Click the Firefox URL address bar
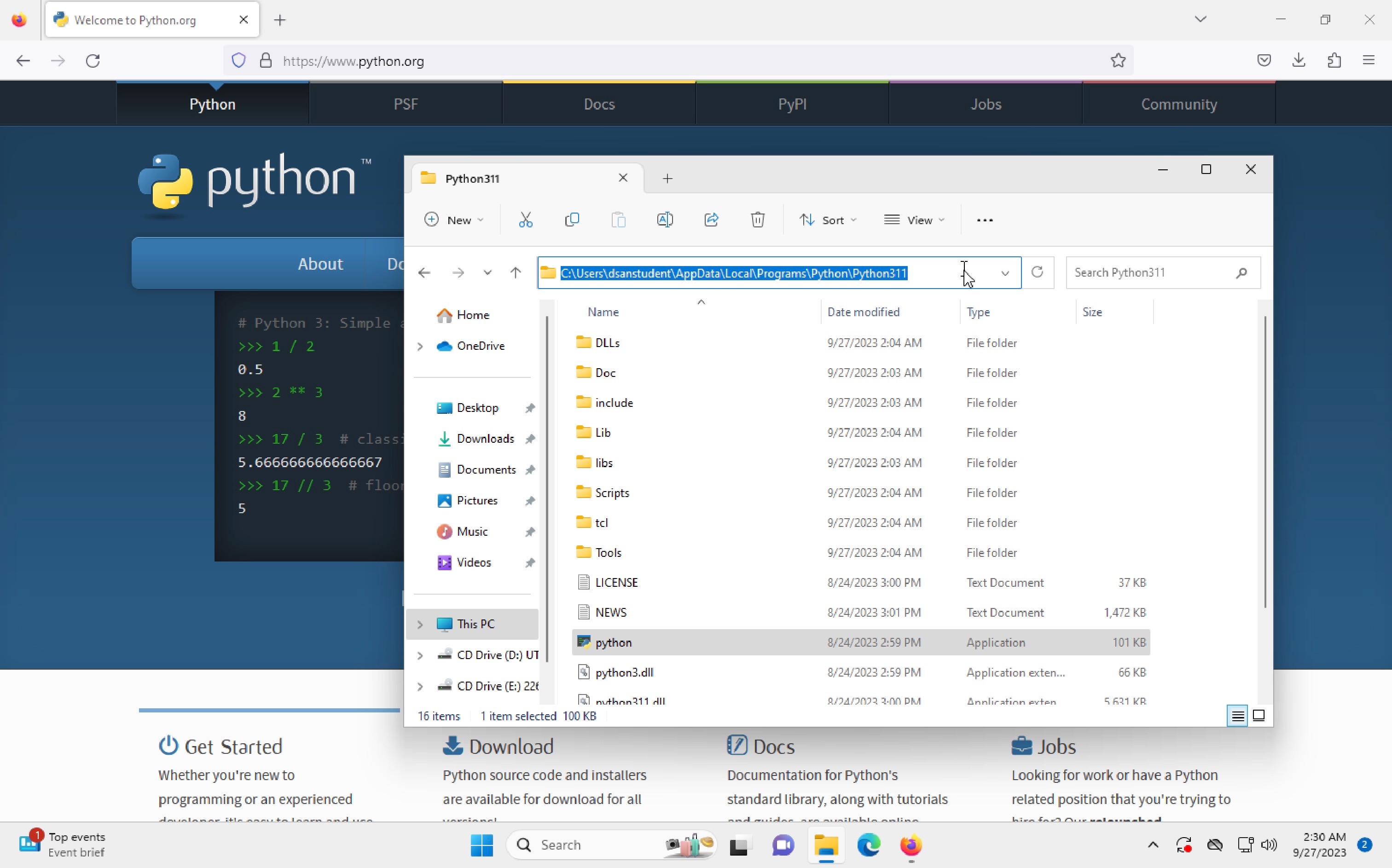 coord(677,61)
